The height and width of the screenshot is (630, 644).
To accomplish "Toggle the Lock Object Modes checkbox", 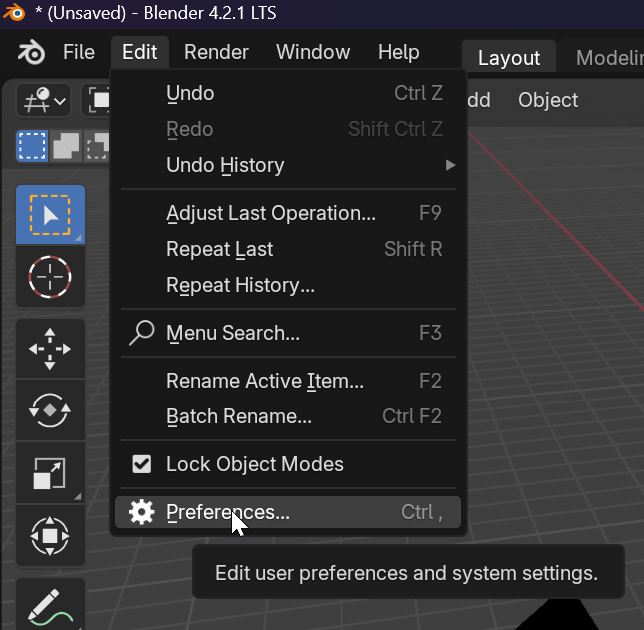I will (142, 464).
